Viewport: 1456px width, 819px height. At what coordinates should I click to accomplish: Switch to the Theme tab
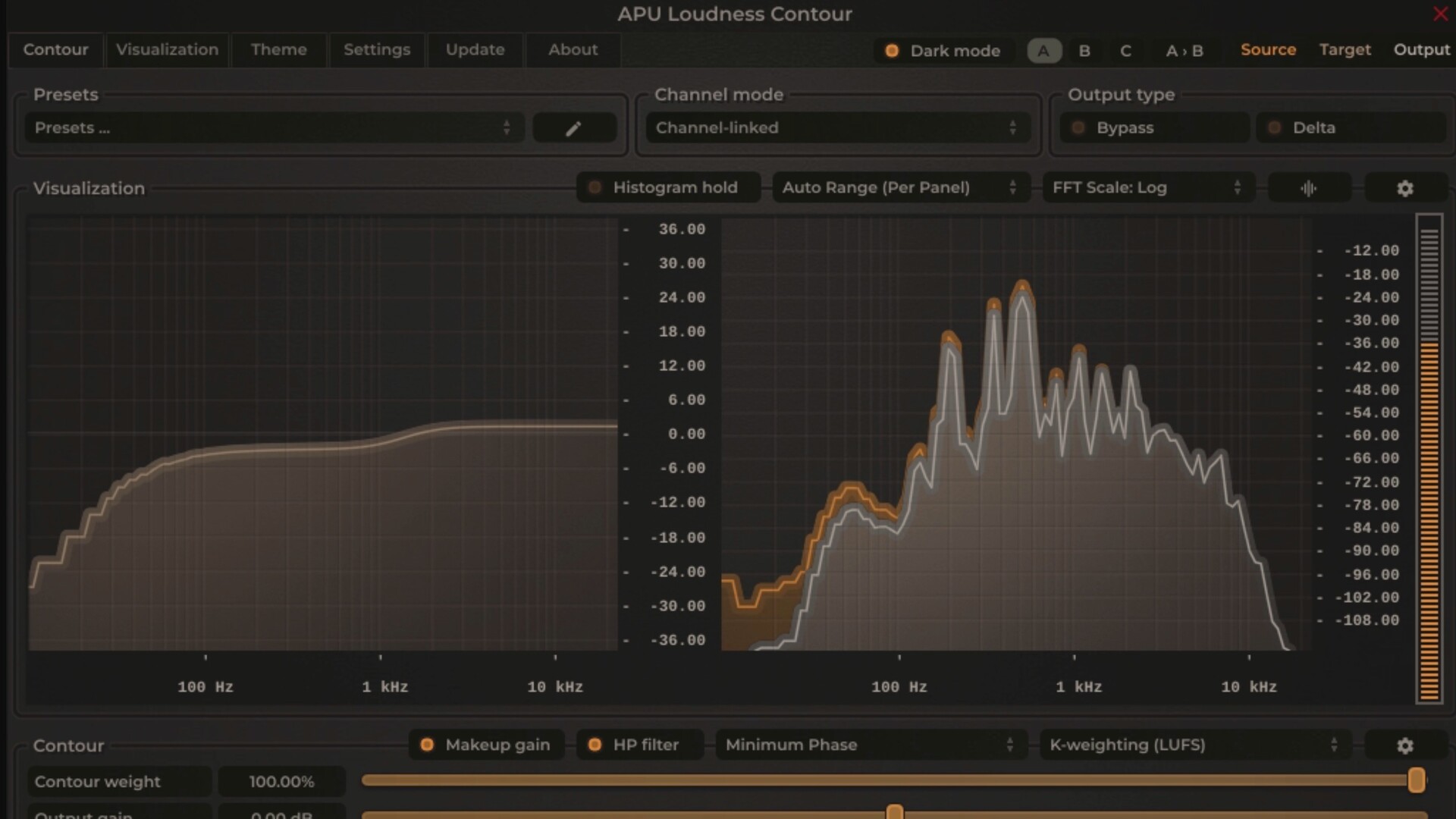(279, 50)
